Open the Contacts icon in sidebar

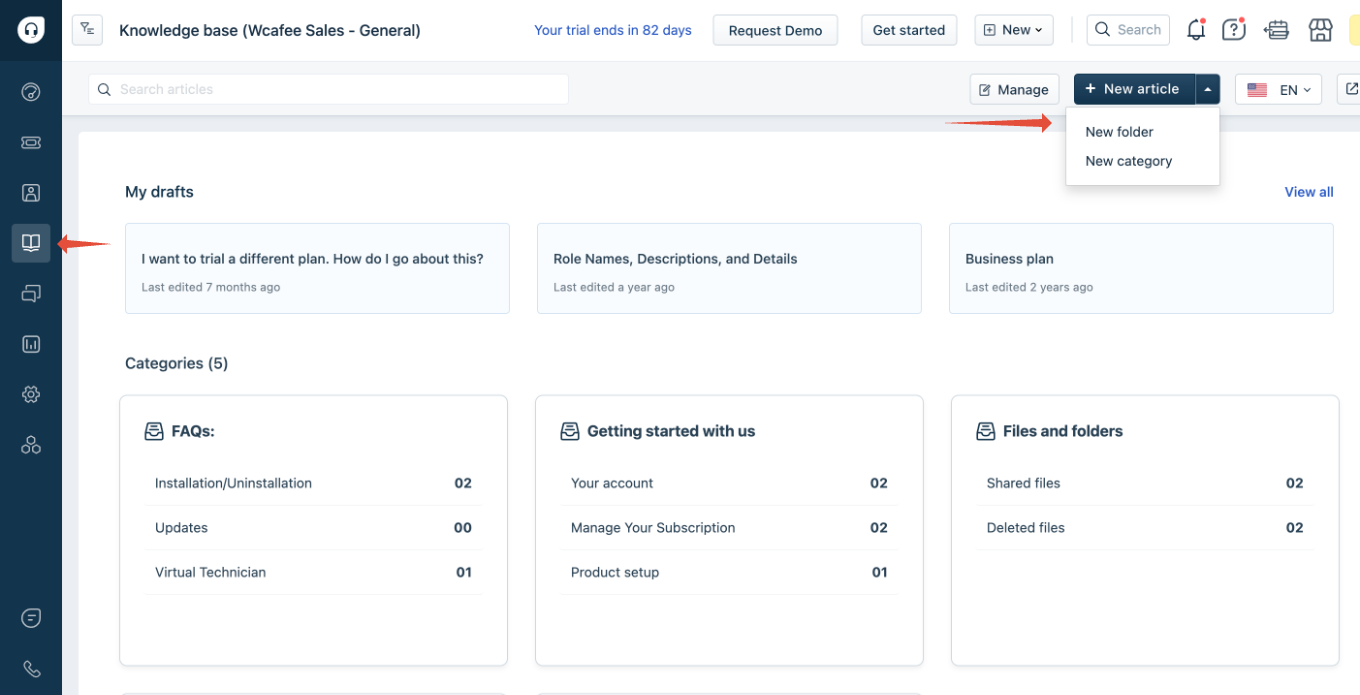(x=31, y=193)
